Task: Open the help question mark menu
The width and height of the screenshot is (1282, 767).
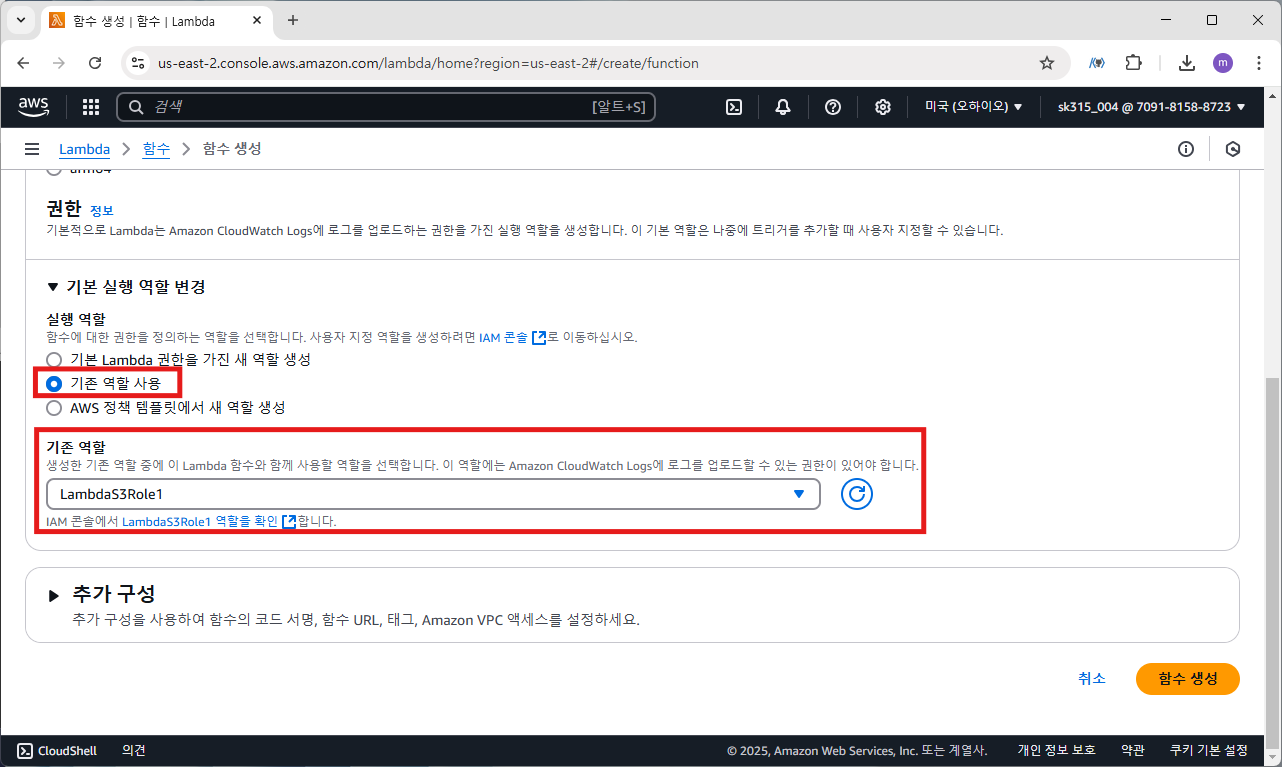Action: (x=833, y=107)
